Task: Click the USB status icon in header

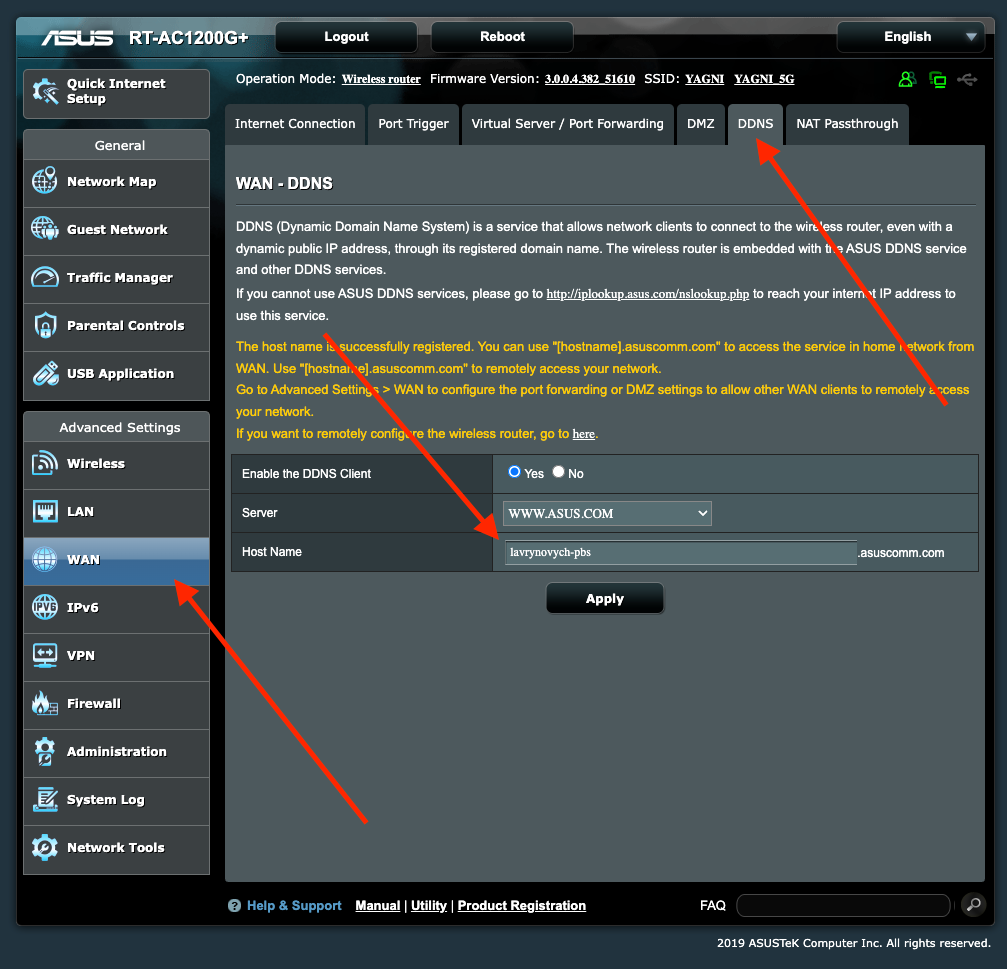Action: 967,79
